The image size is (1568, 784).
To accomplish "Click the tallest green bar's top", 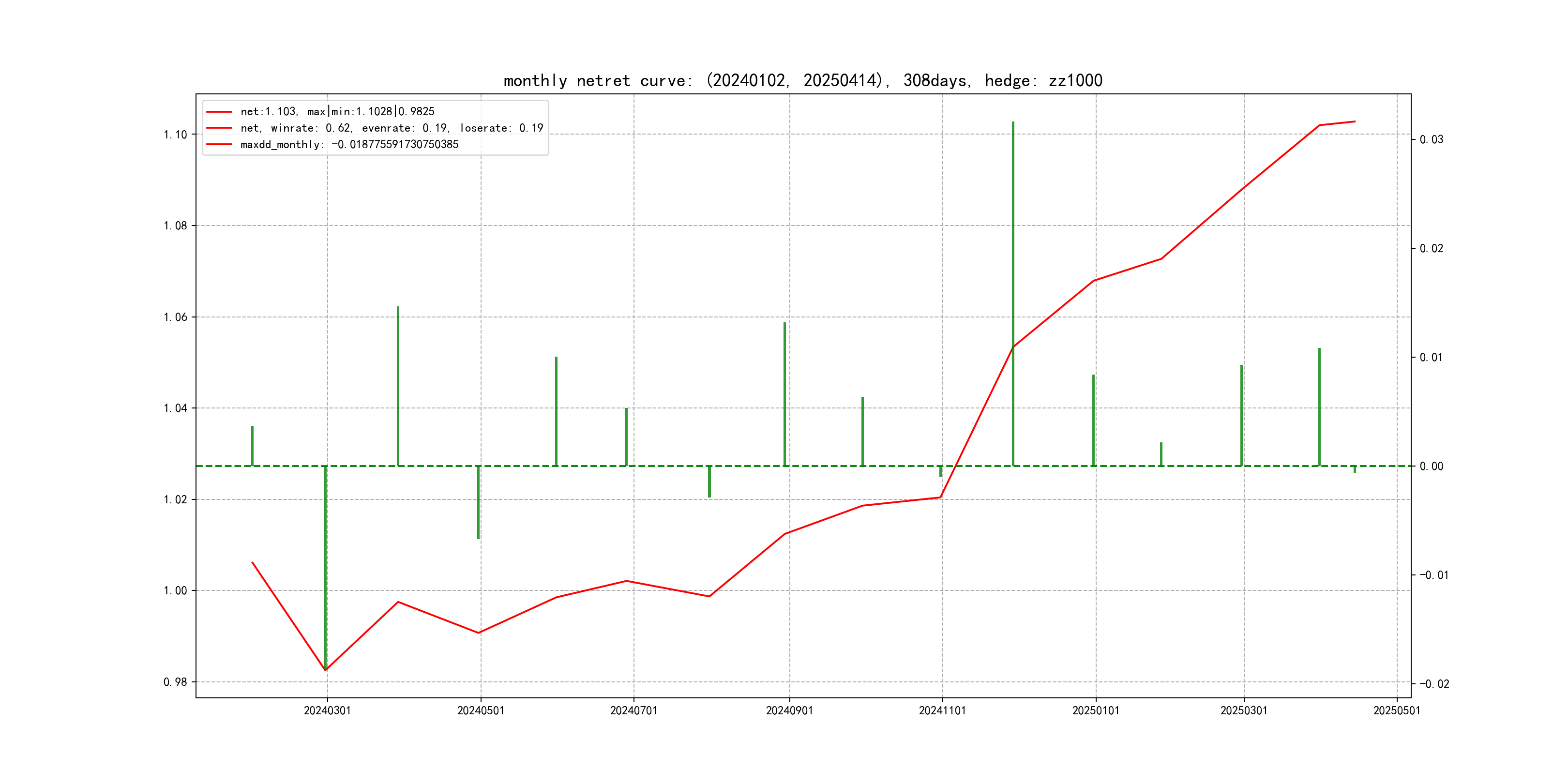I will coord(1013,123).
